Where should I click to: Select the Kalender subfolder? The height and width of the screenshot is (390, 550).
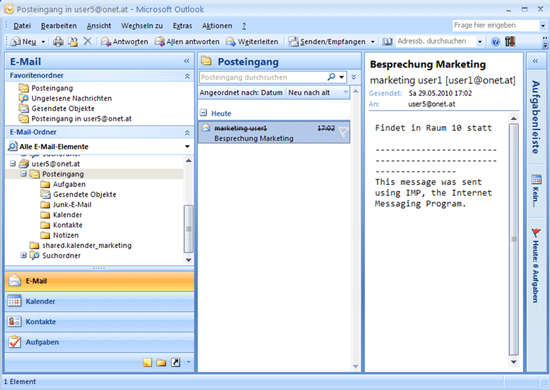click(x=67, y=215)
